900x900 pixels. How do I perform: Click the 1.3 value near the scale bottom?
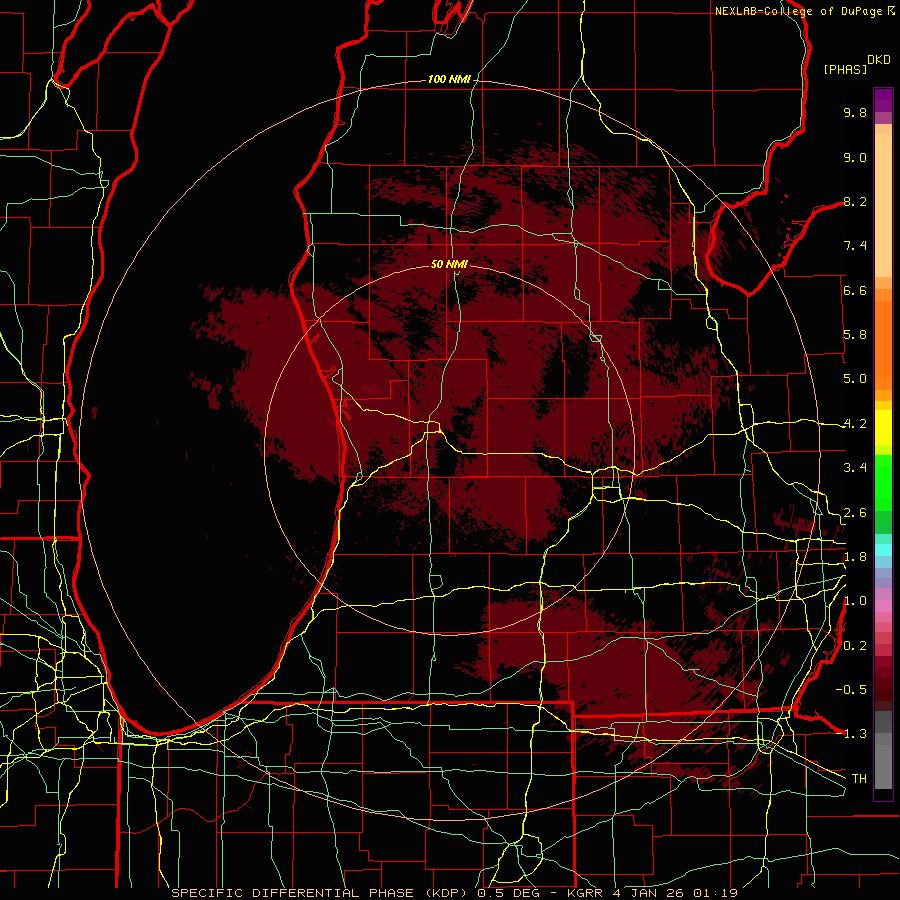[855, 734]
